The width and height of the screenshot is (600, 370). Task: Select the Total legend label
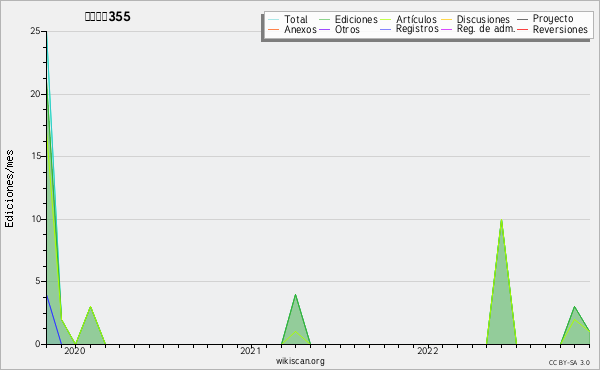[x=296, y=19]
